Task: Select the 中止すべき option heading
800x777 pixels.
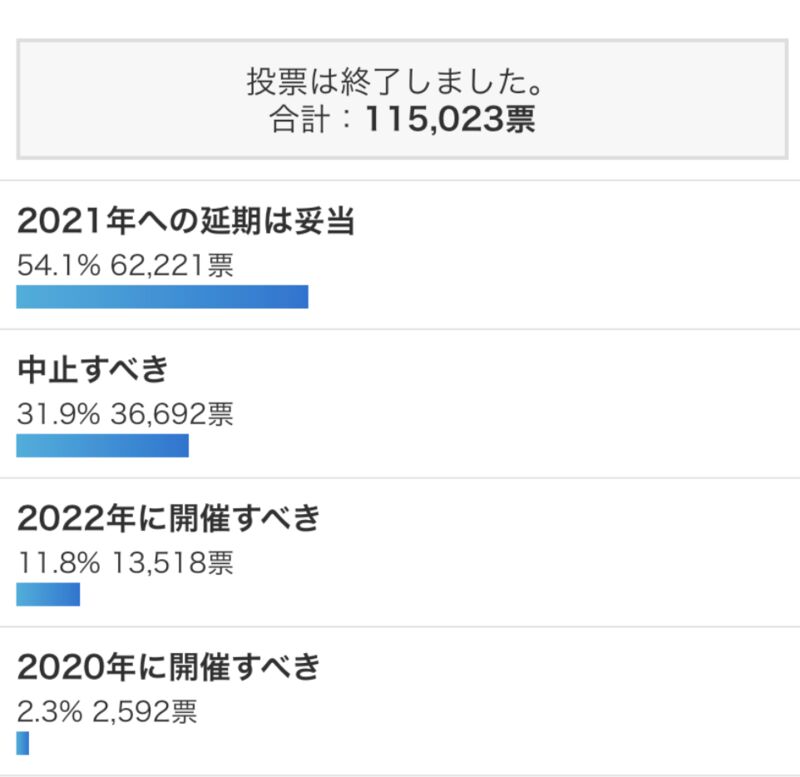Action: (93, 370)
